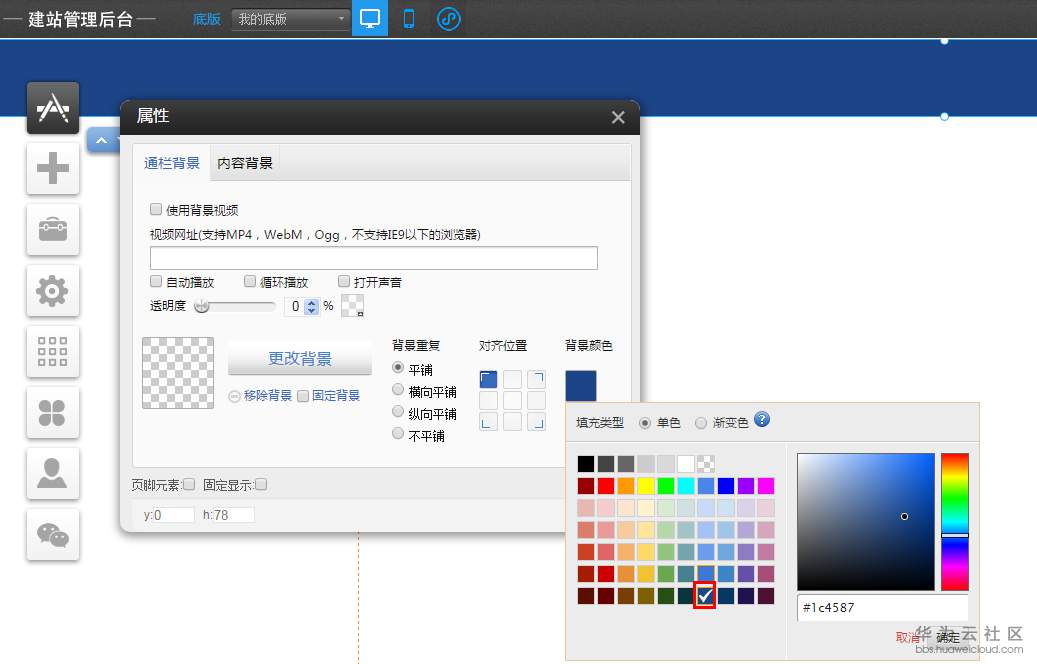Switch to mobile phone preview mode
The image size is (1037, 664).
[408, 18]
